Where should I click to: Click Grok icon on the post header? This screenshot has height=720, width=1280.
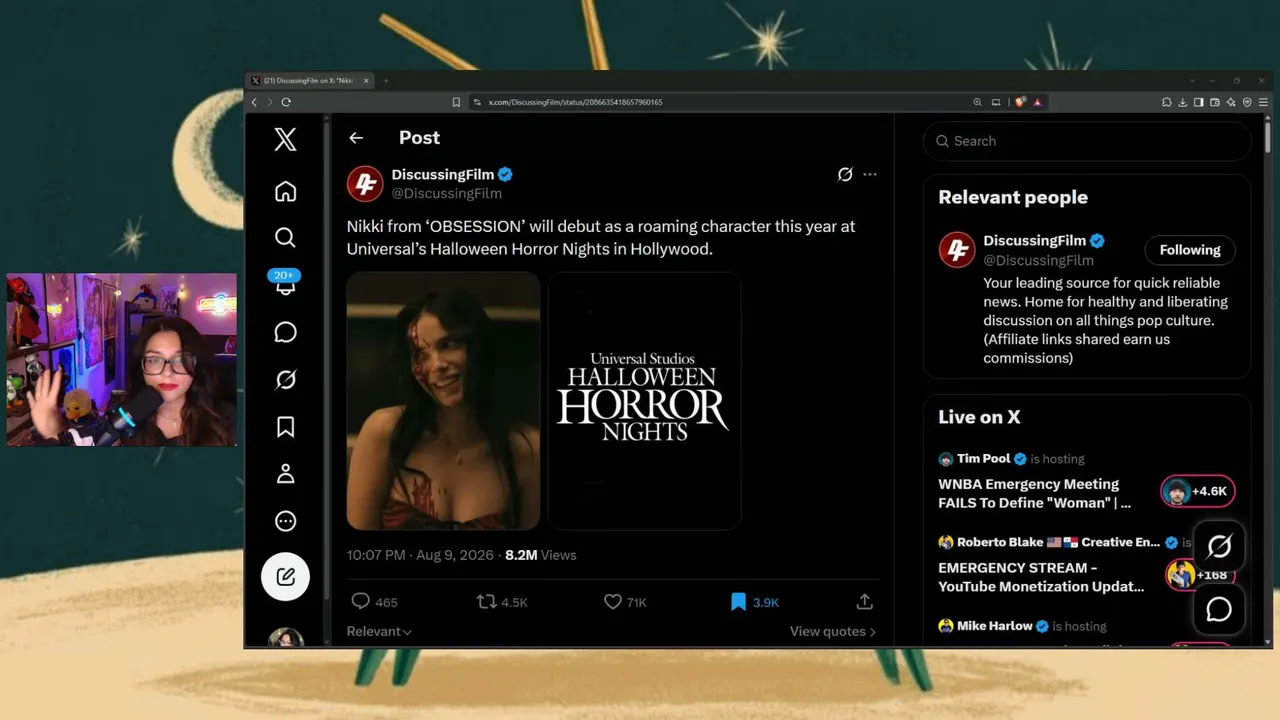[845, 174]
